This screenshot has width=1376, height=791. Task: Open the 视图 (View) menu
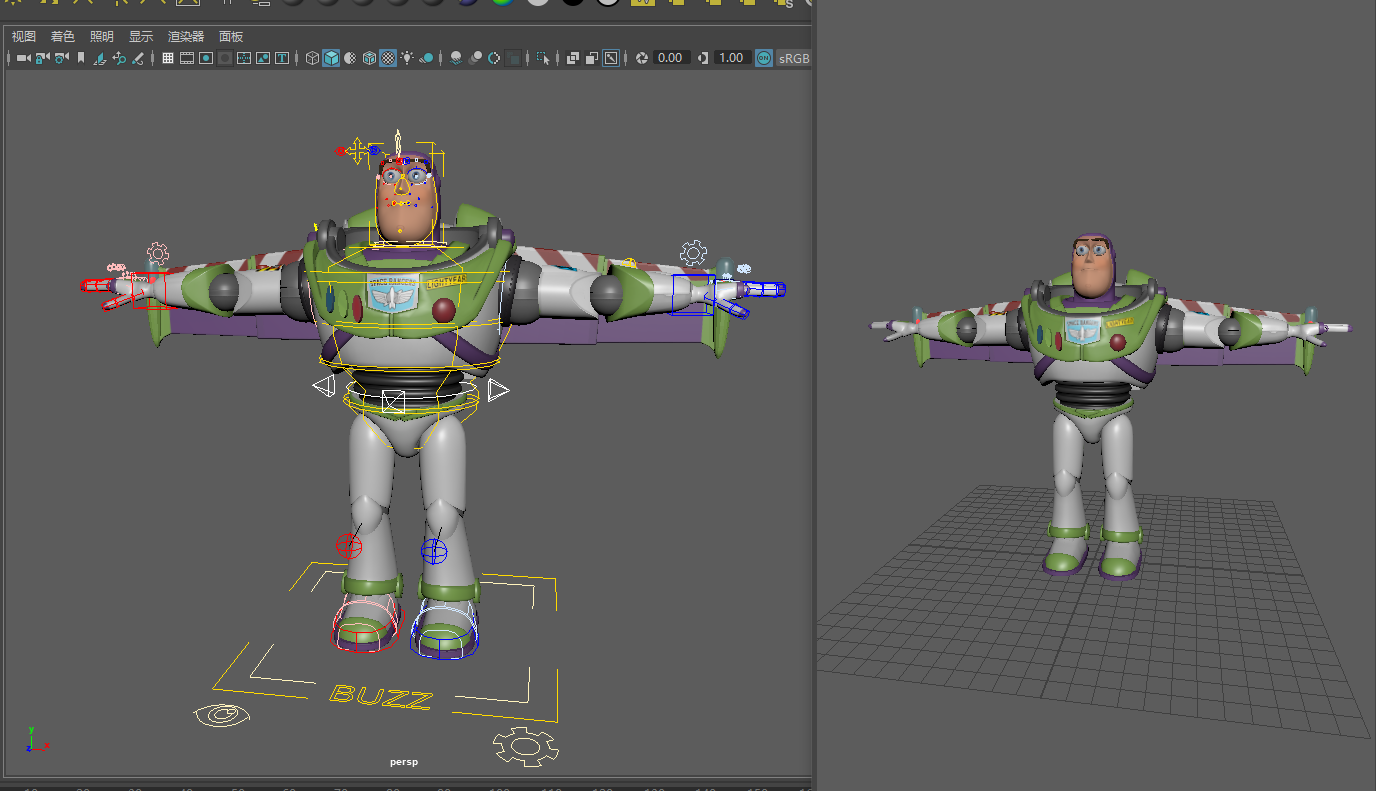(x=23, y=36)
